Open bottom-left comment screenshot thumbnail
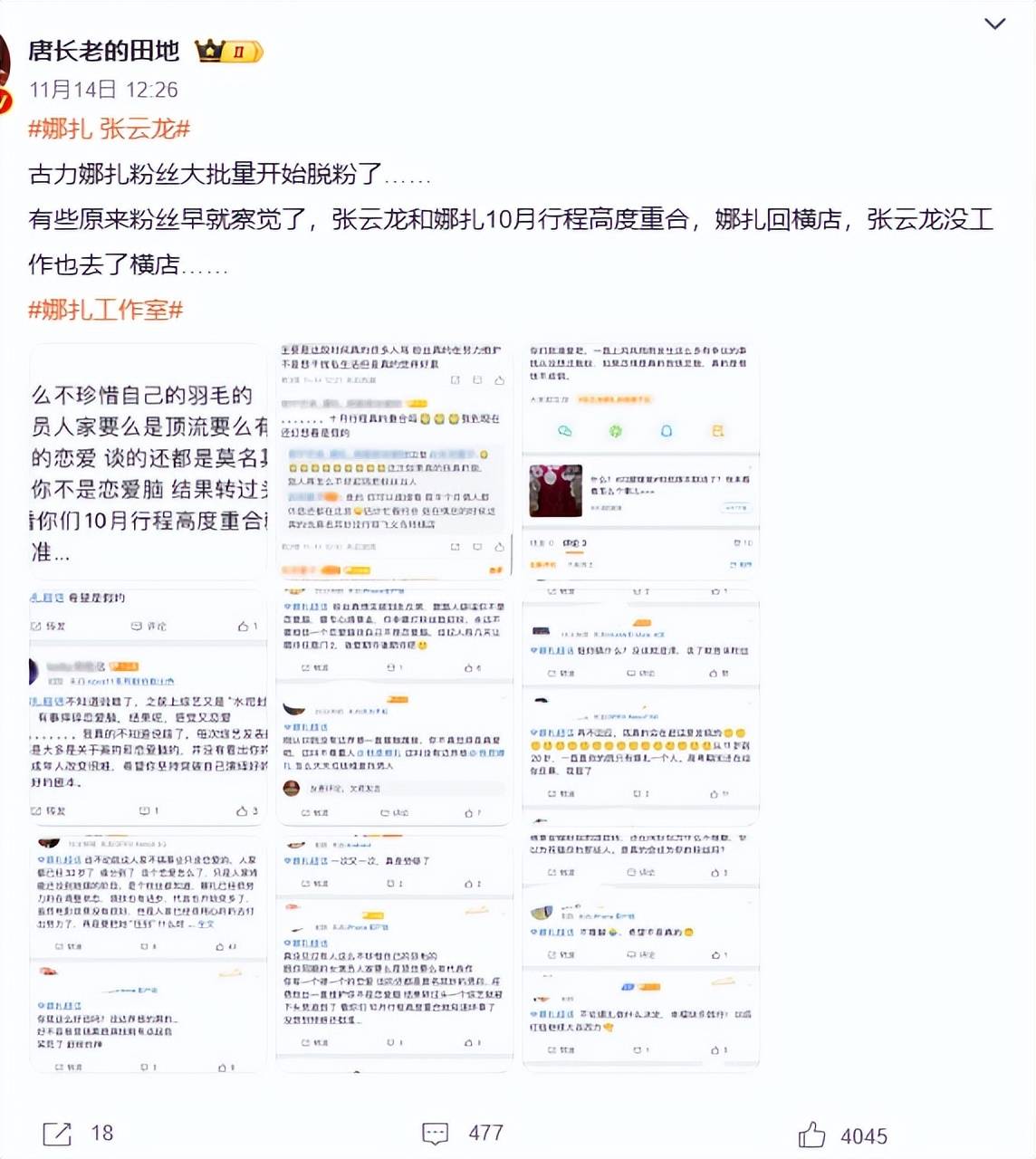The width and height of the screenshot is (1036, 1159). pos(149,953)
